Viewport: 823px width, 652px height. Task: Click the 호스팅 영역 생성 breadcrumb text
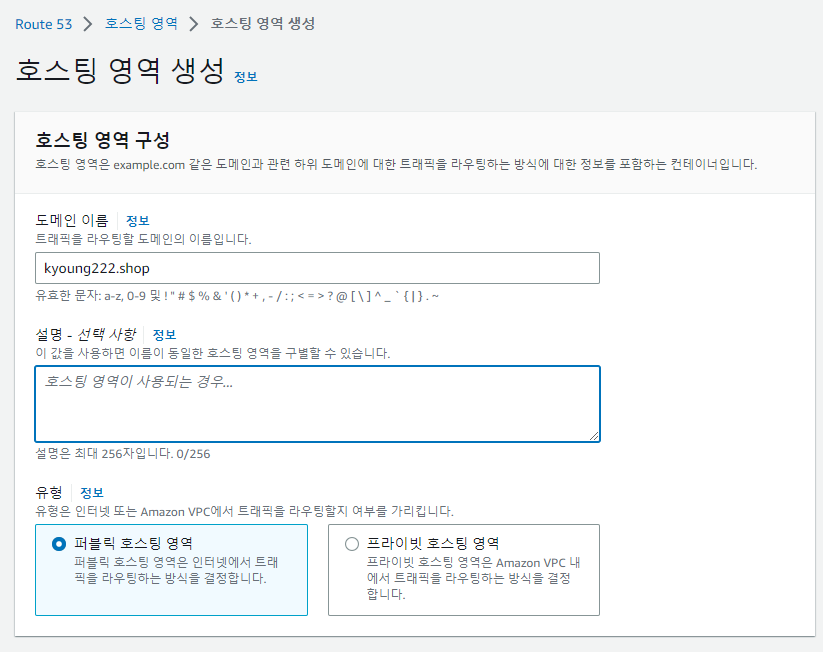[262, 24]
